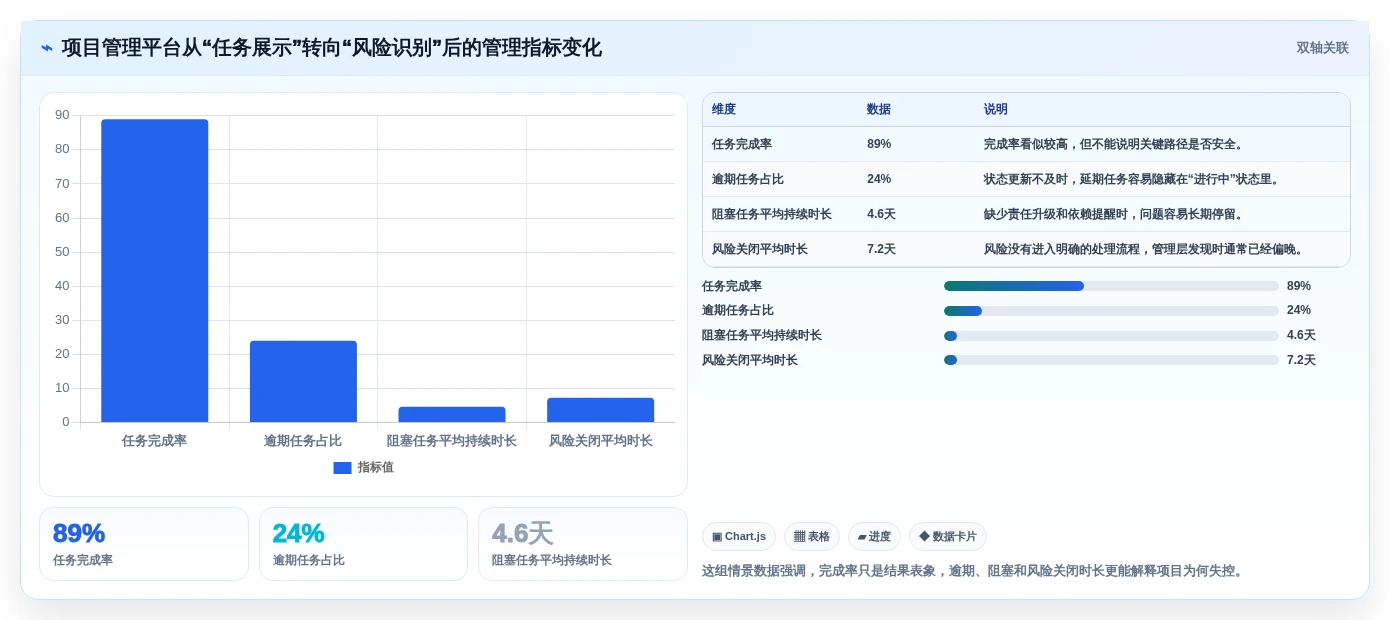Click the 任务完成率 progress bar
Image resolution: width=1390 pixels, height=620 pixels.
coord(1111,286)
